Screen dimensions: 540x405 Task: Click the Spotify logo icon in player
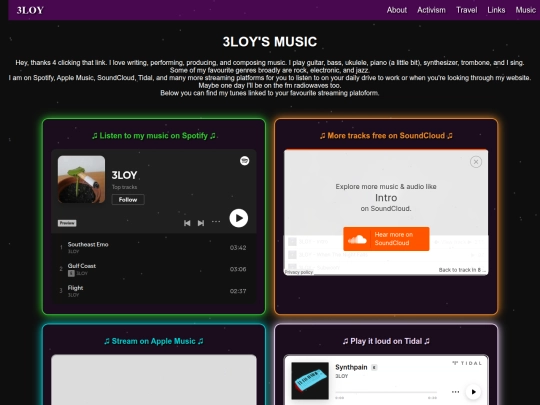pyautogui.click(x=245, y=160)
